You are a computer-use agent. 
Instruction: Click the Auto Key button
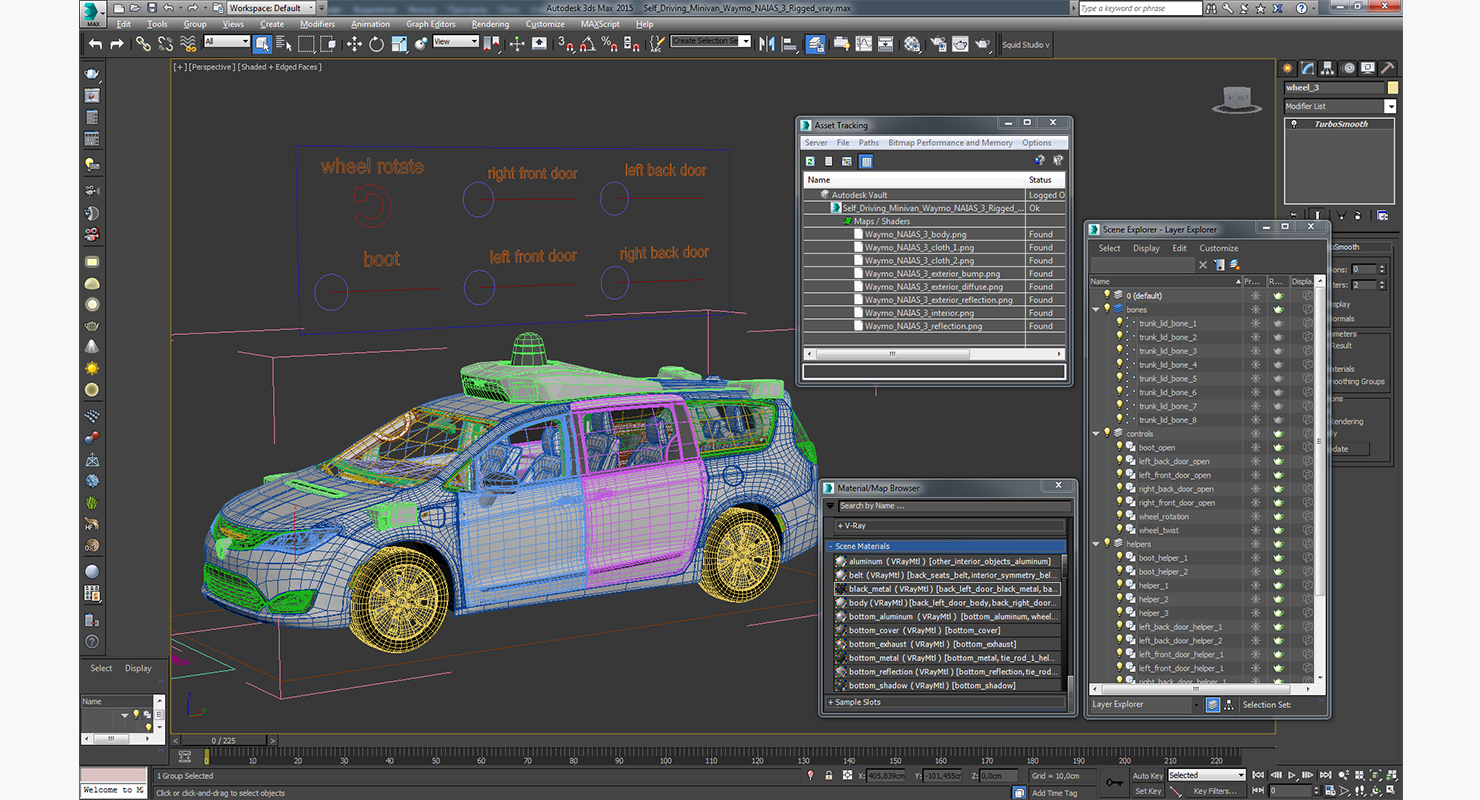(1148, 775)
